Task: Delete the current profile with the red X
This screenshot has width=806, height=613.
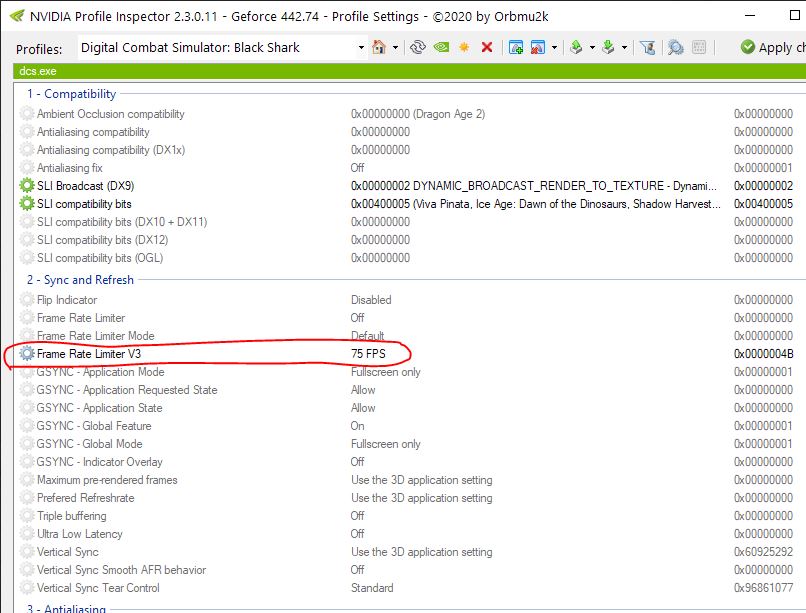Action: pos(487,47)
